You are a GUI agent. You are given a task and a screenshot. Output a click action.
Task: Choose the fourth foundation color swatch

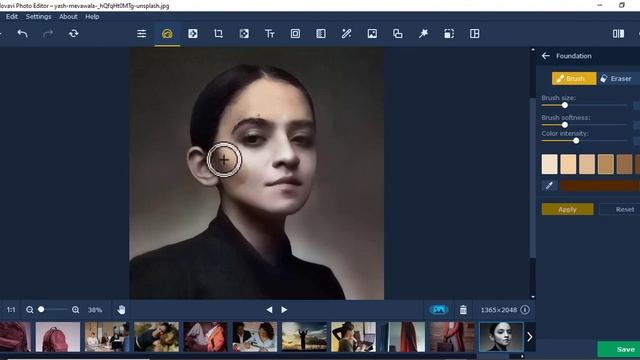tap(606, 164)
